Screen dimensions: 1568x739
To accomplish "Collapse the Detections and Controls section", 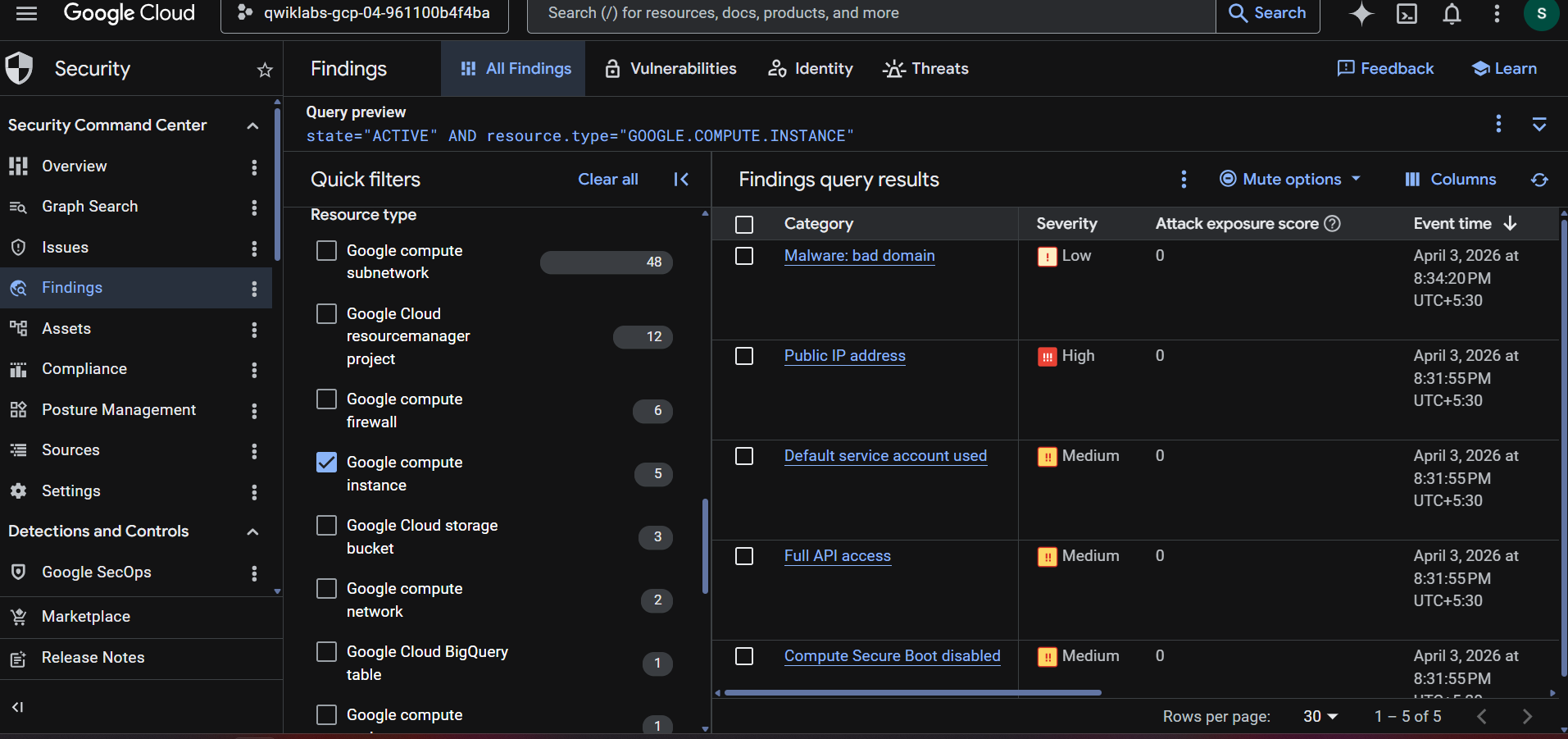I will (x=252, y=531).
